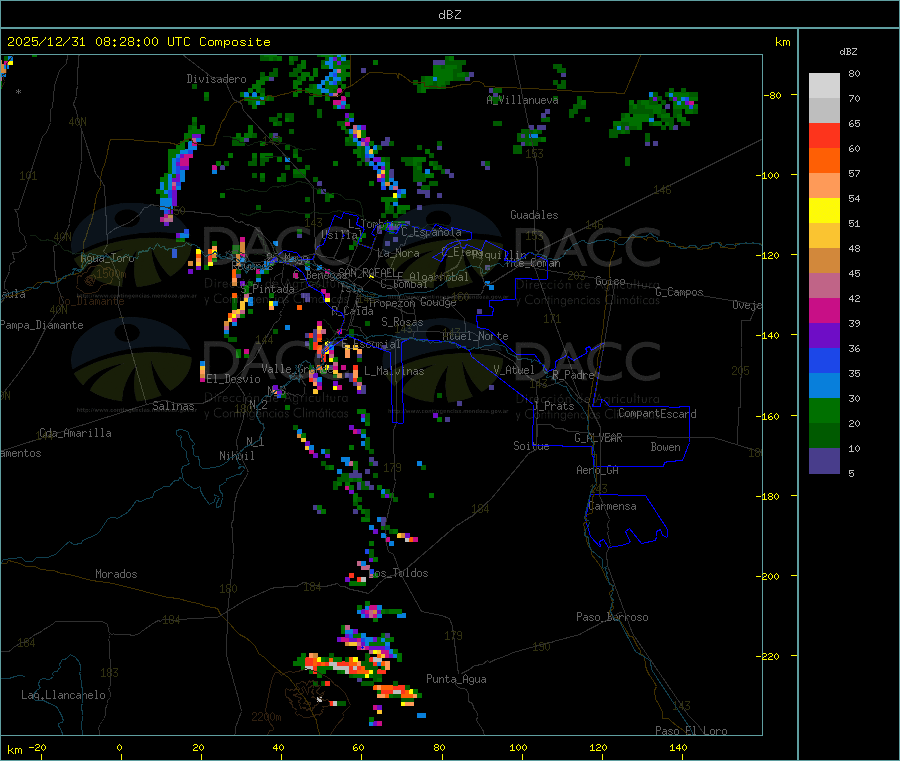Click the 54 dBZ yellow color swatch

(824, 211)
